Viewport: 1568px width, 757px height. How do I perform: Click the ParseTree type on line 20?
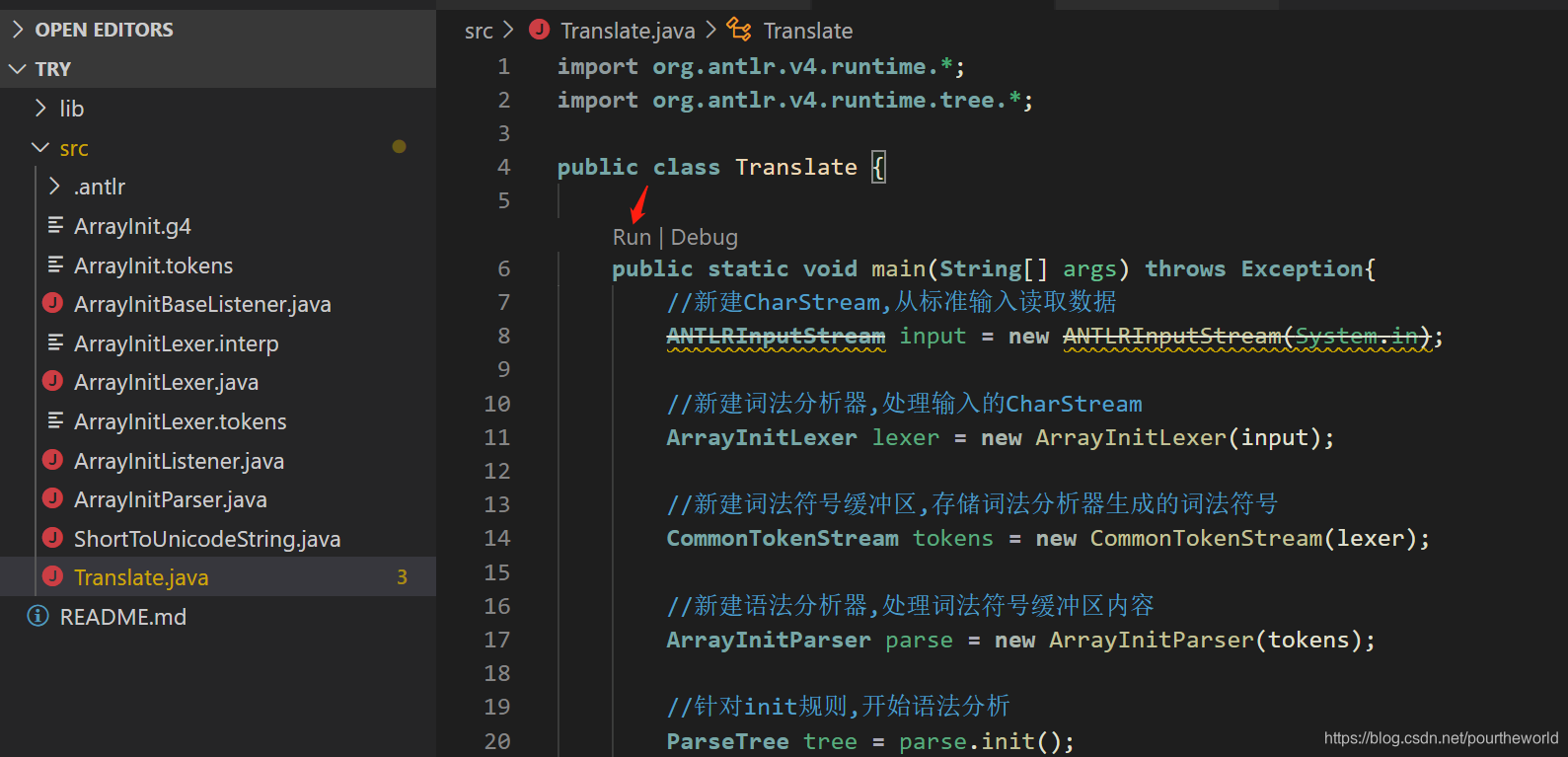(727, 741)
